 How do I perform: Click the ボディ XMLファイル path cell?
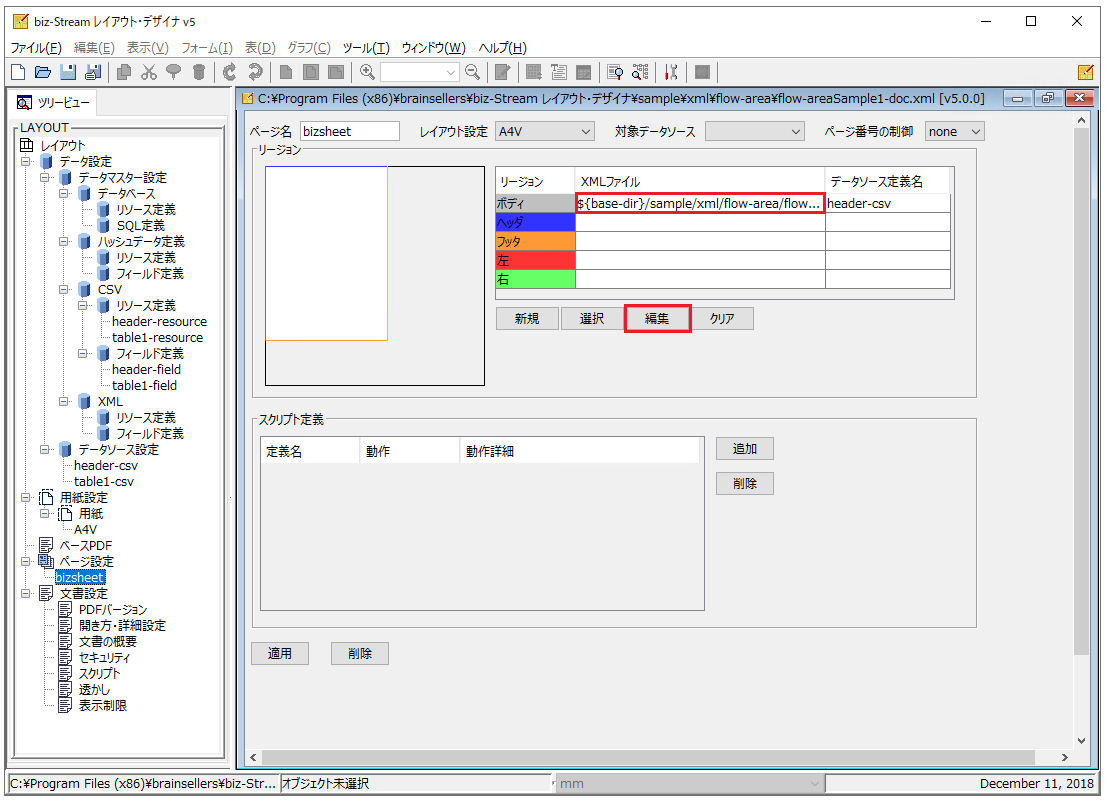click(700, 203)
